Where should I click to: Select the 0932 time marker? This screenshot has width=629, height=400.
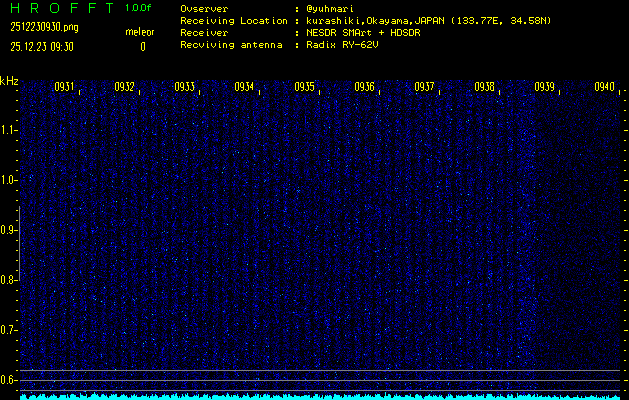pos(124,87)
